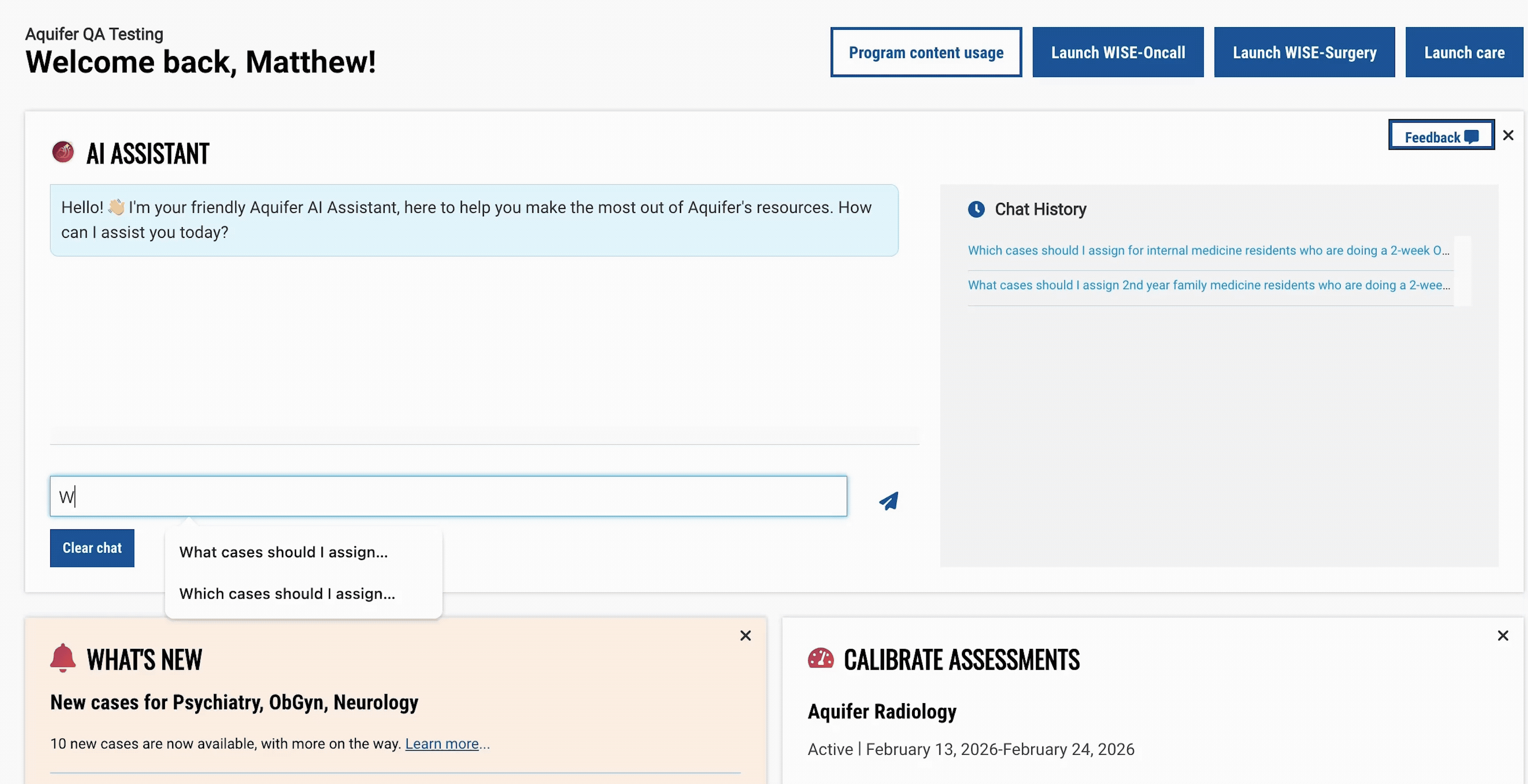Launch WISE-Oncall
Image resolution: width=1528 pixels, height=784 pixels.
(x=1118, y=52)
